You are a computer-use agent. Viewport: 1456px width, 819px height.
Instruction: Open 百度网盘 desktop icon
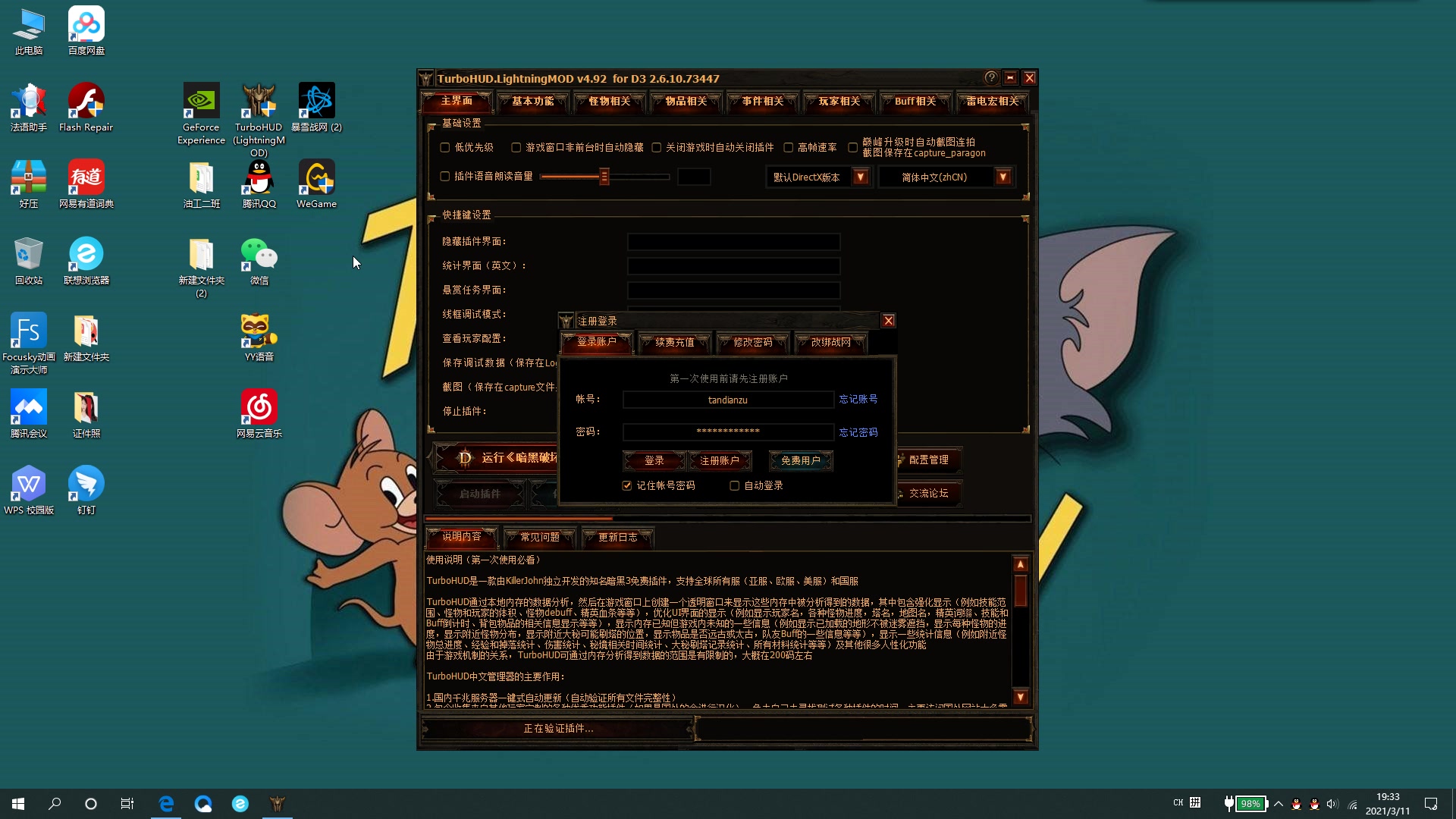86,32
